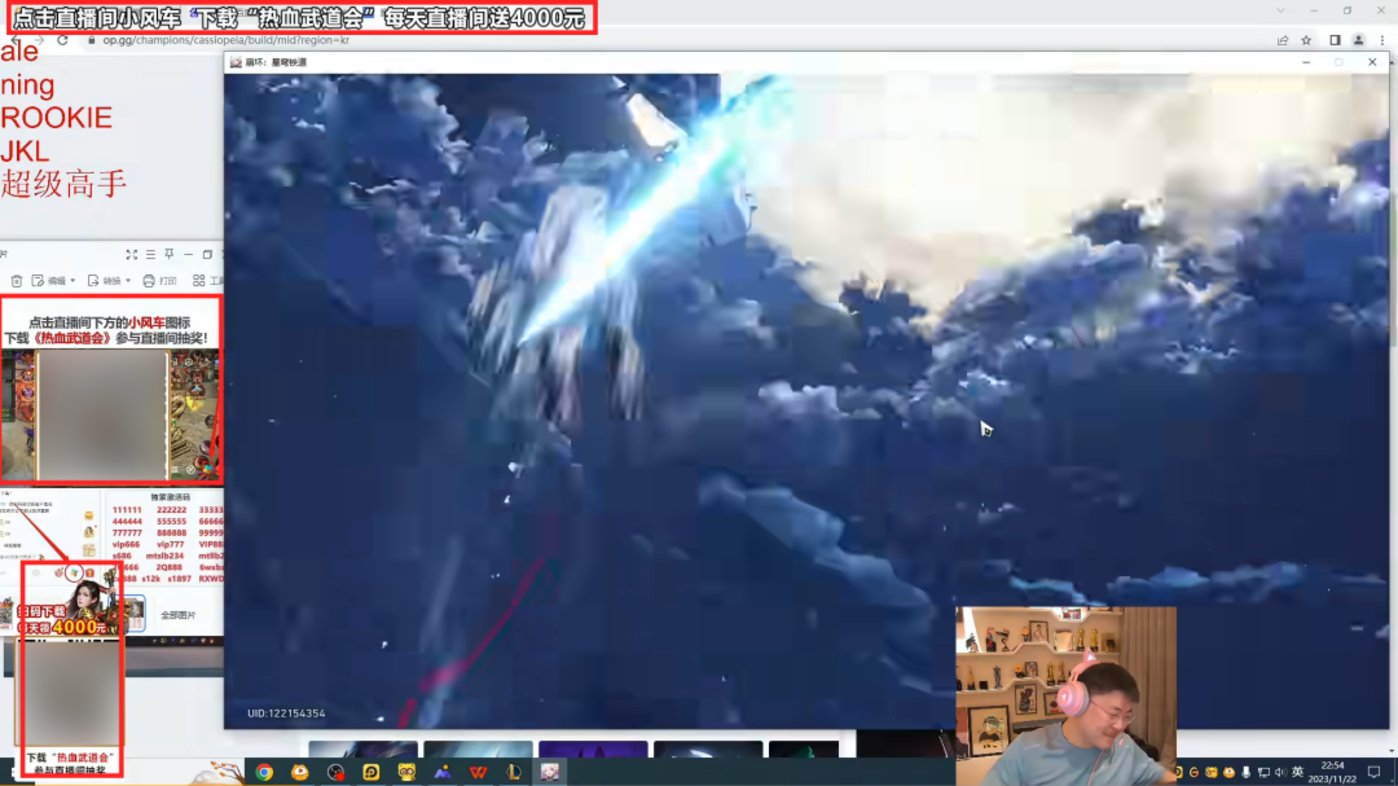Open the tools grid icon in image viewer

199,281
